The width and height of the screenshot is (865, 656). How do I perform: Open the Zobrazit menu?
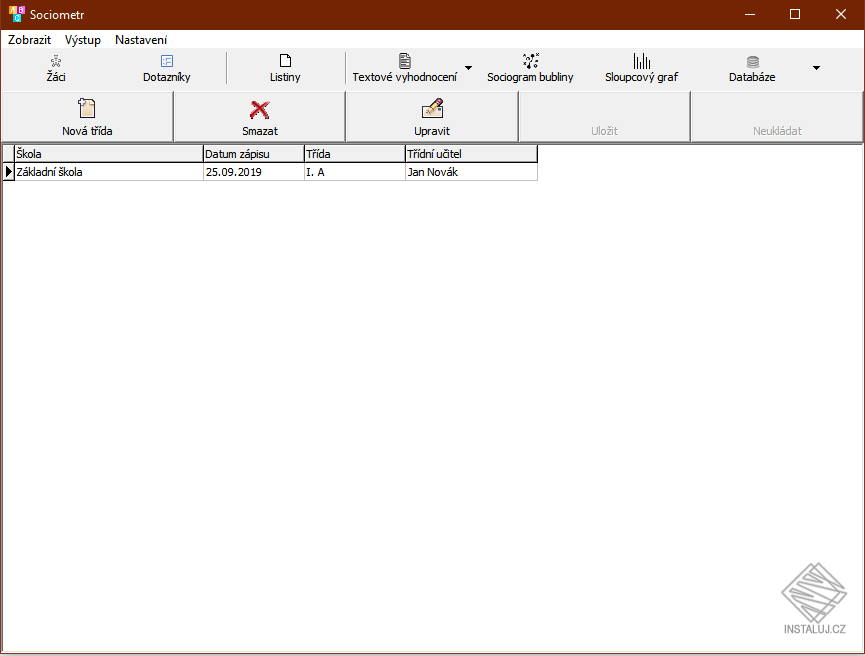pyautogui.click(x=29, y=40)
